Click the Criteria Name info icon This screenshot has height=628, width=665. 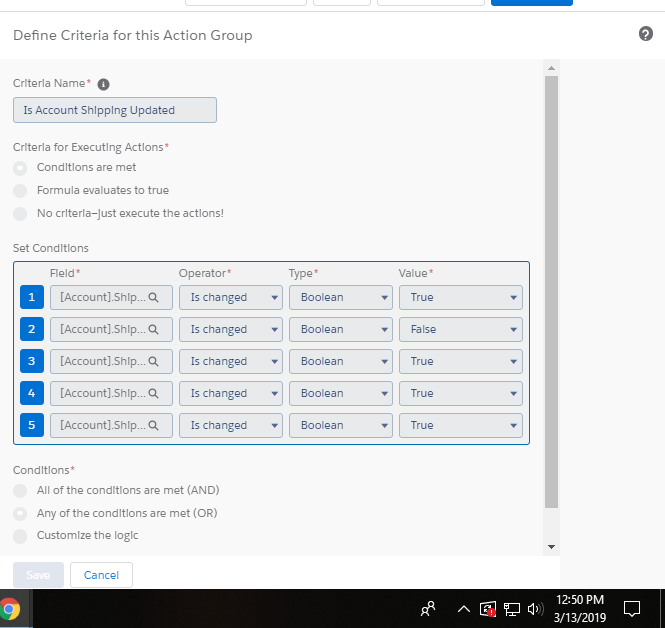click(104, 85)
